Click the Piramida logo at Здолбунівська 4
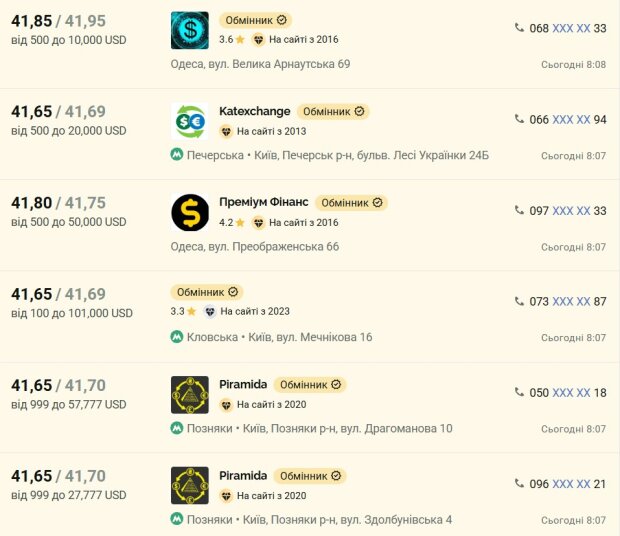Viewport: 620px width, 536px height. pos(190,485)
